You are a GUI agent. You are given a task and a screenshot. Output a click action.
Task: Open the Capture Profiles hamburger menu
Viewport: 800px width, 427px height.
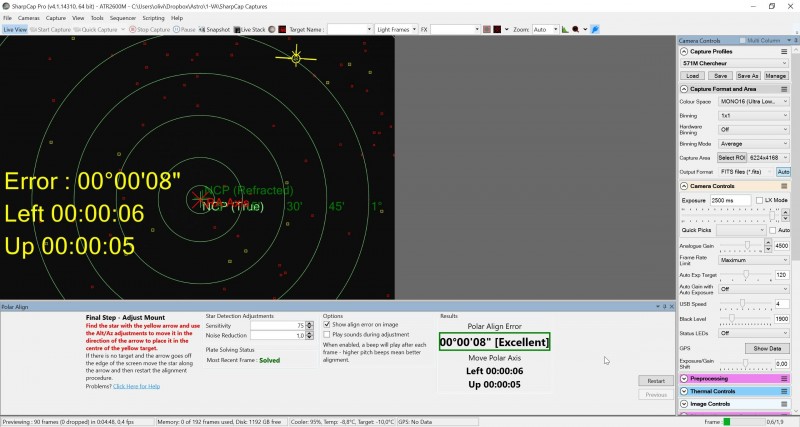[784, 52]
